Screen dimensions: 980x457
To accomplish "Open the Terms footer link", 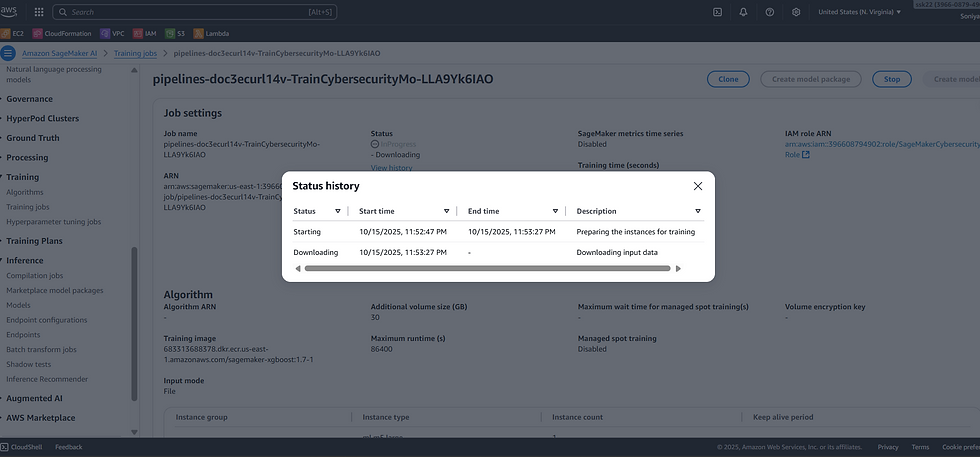I will 920,447.
